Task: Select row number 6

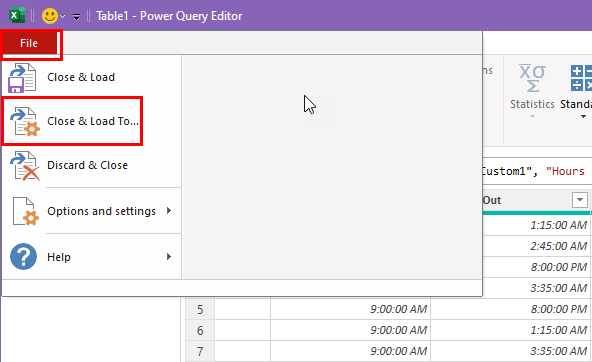Action: (x=200, y=331)
